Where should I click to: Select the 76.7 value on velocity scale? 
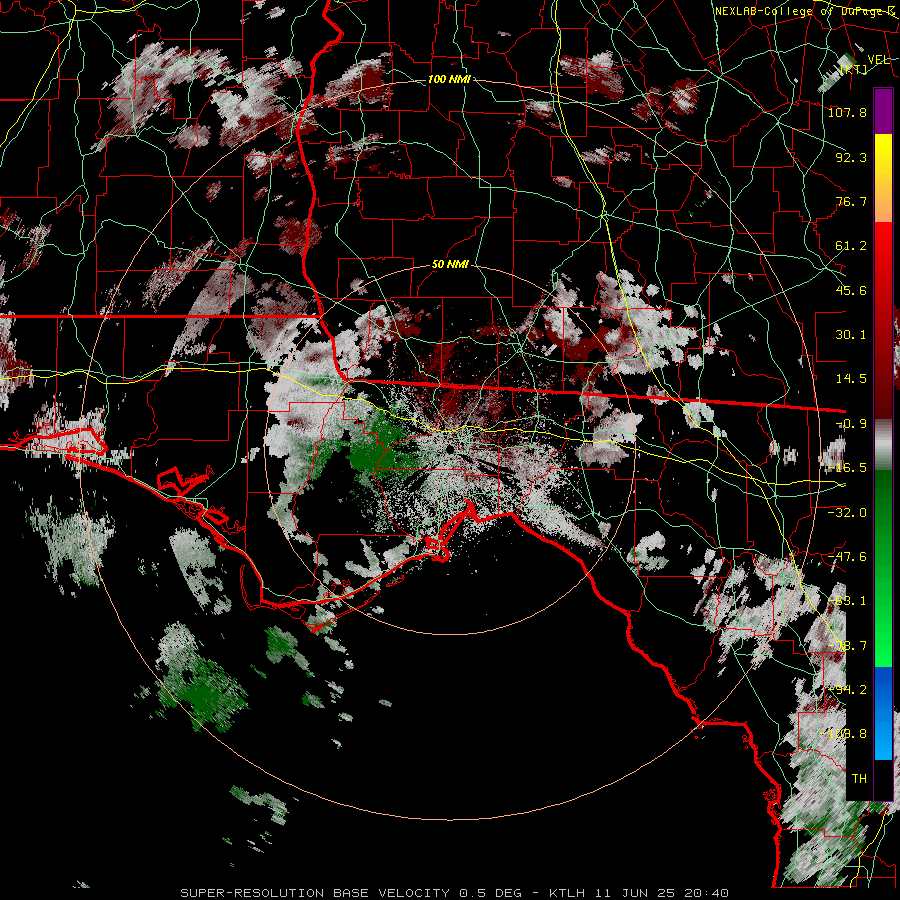(851, 201)
